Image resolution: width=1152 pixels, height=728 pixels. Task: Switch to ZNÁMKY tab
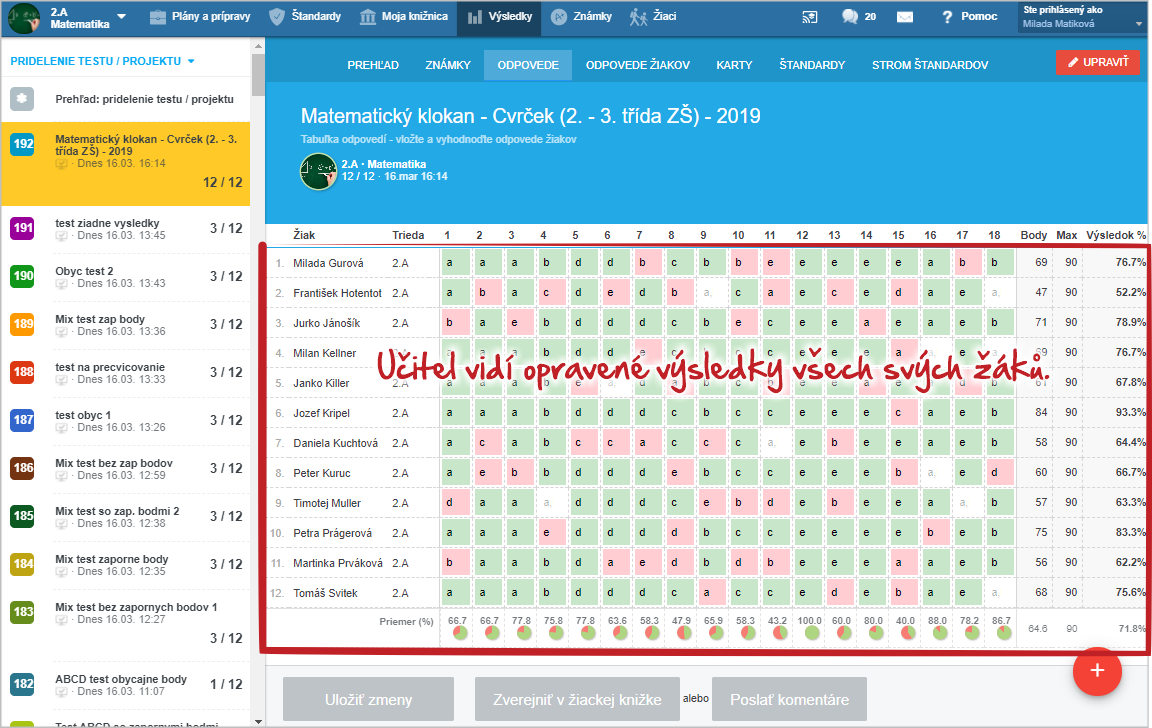click(448, 65)
